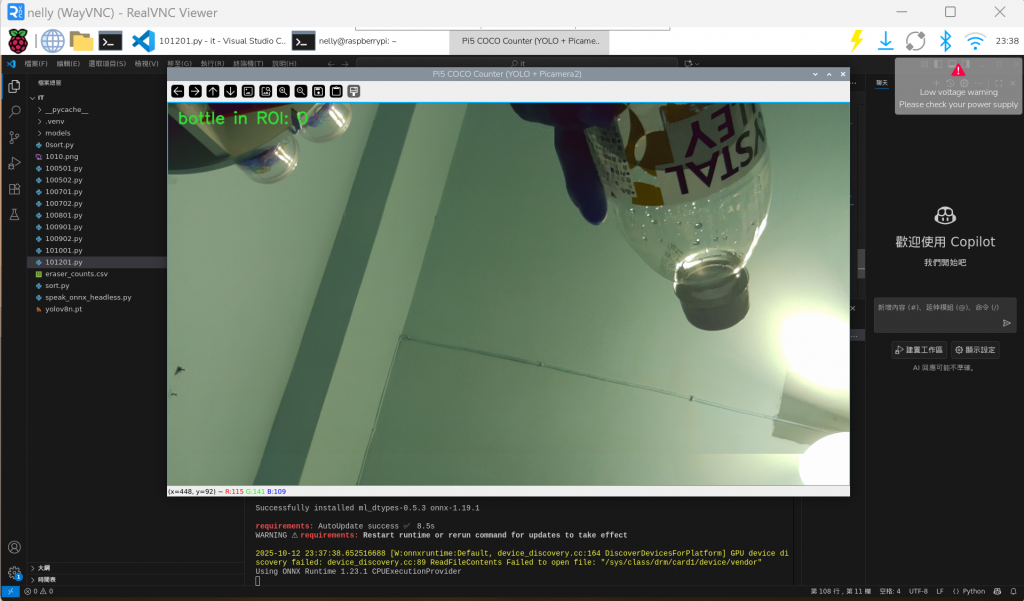Click the zoom-out magnifier next to the save icon
This screenshot has width=1024, height=601.
point(301,91)
